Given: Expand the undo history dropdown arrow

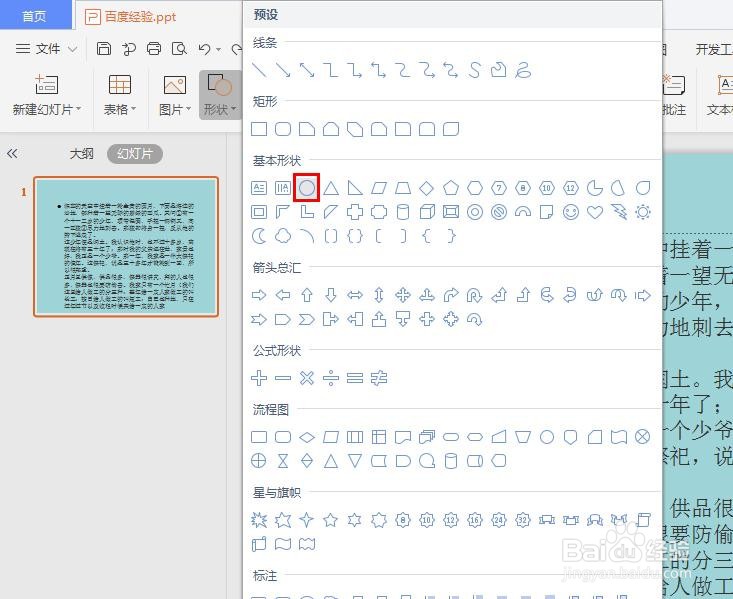Looking at the screenshot, I should click(218, 49).
